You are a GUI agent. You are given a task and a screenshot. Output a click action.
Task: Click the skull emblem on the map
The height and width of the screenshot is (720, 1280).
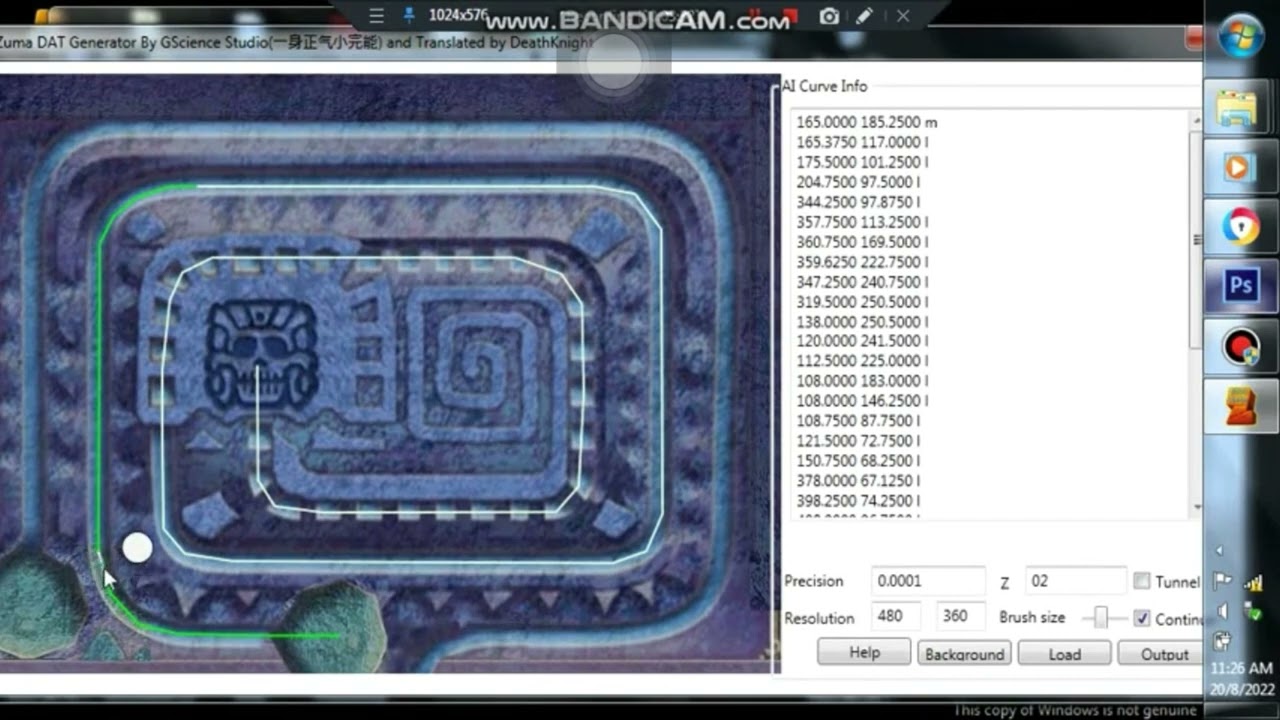pyautogui.click(x=261, y=353)
